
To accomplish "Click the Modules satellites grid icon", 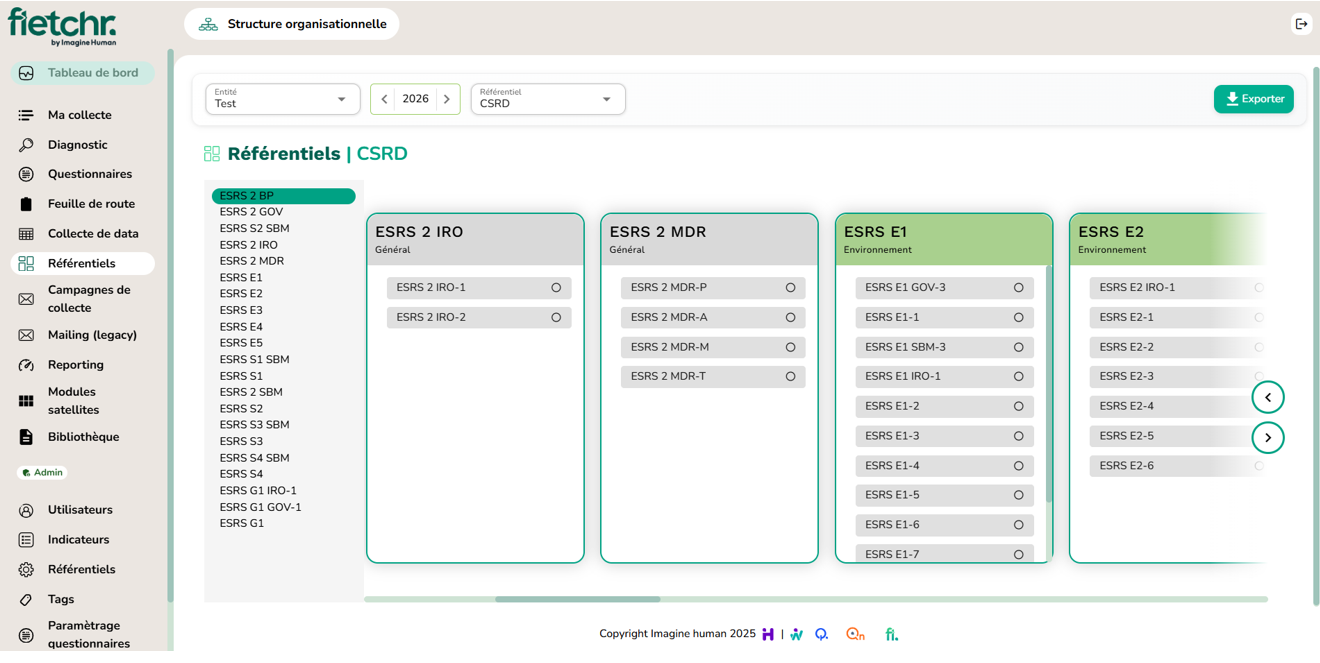I will click(x=26, y=401).
